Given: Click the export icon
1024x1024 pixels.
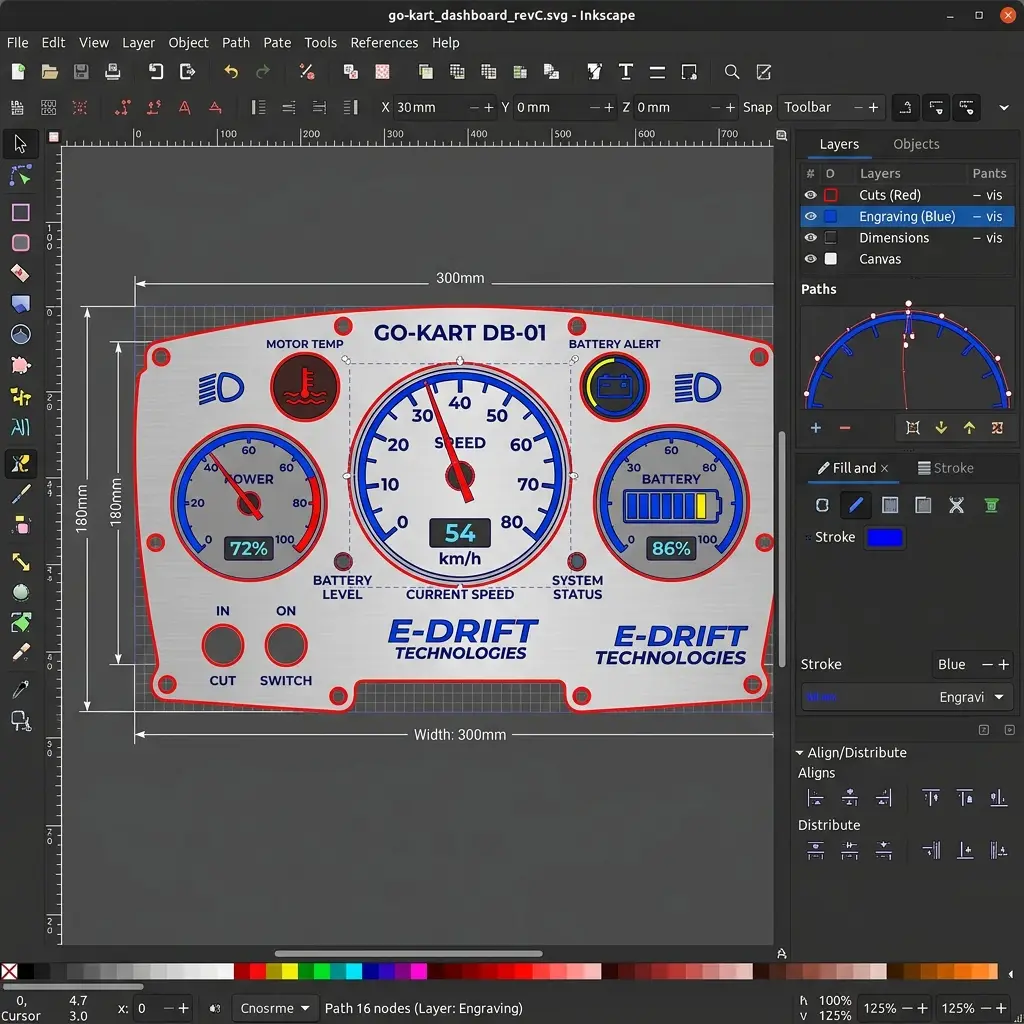Looking at the screenshot, I should click(x=187, y=72).
